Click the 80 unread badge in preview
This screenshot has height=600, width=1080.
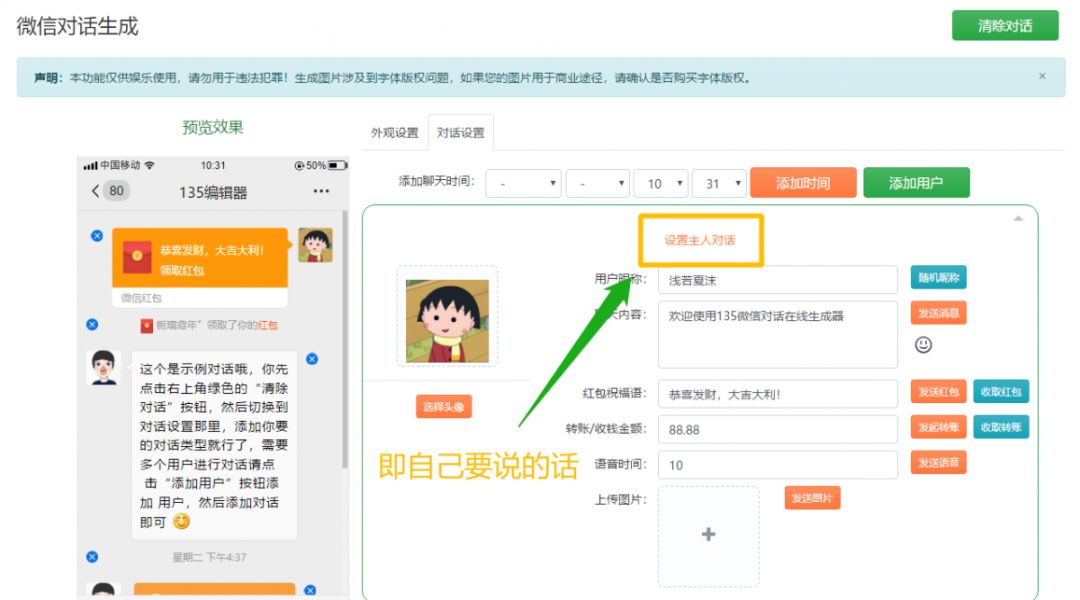point(116,191)
